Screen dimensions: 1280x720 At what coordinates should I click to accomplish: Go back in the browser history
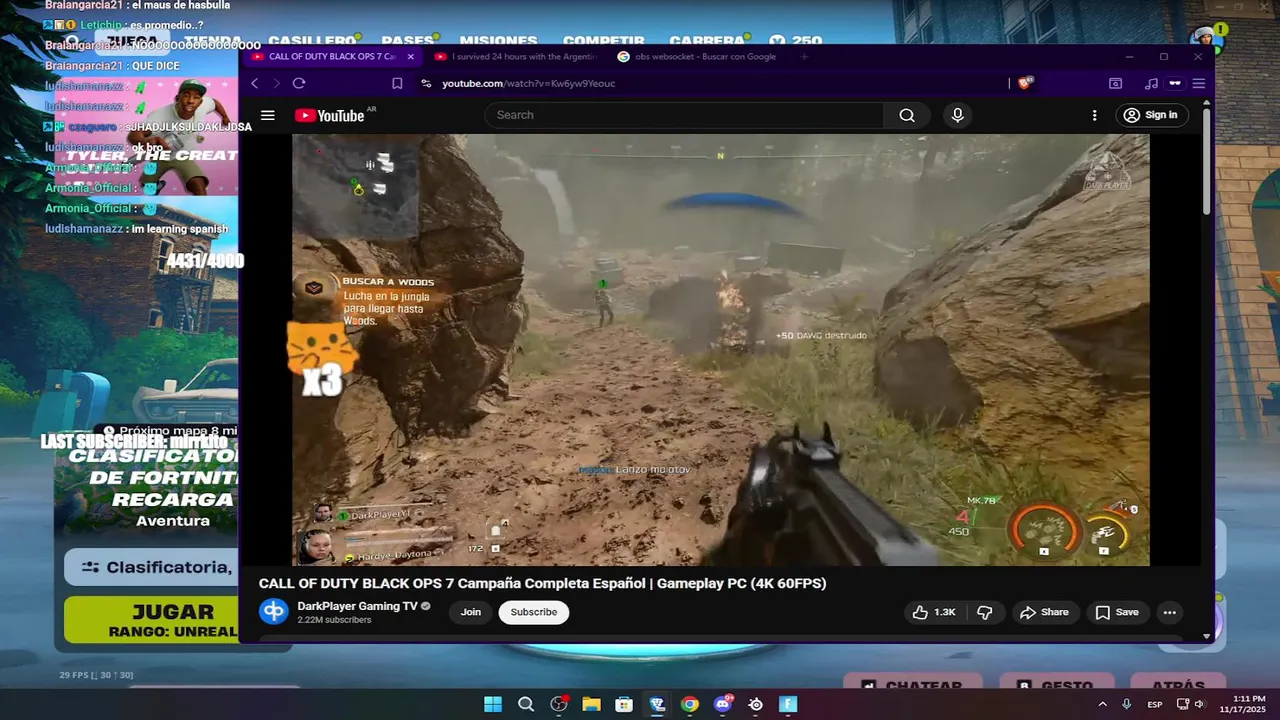[255, 83]
